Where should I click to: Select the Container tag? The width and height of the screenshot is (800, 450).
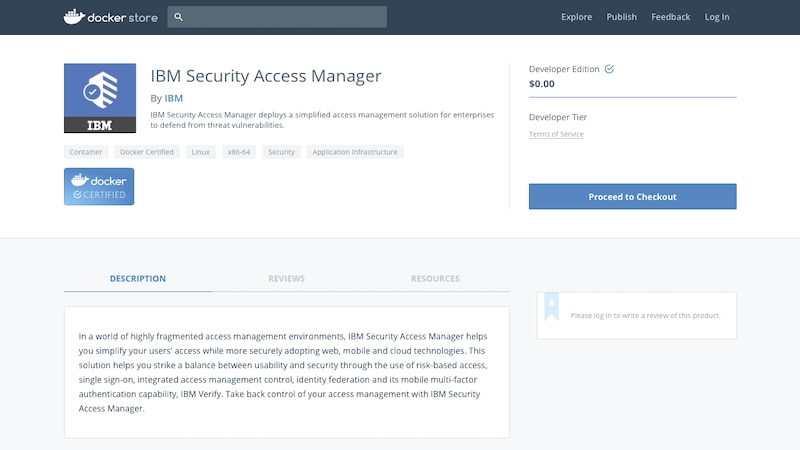point(86,152)
